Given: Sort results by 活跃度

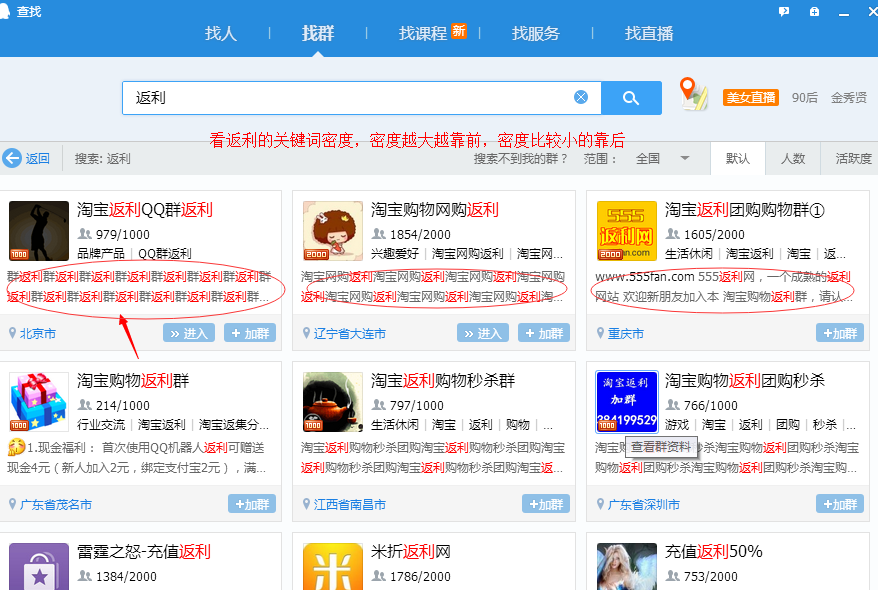Looking at the screenshot, I should pos(852,159).
